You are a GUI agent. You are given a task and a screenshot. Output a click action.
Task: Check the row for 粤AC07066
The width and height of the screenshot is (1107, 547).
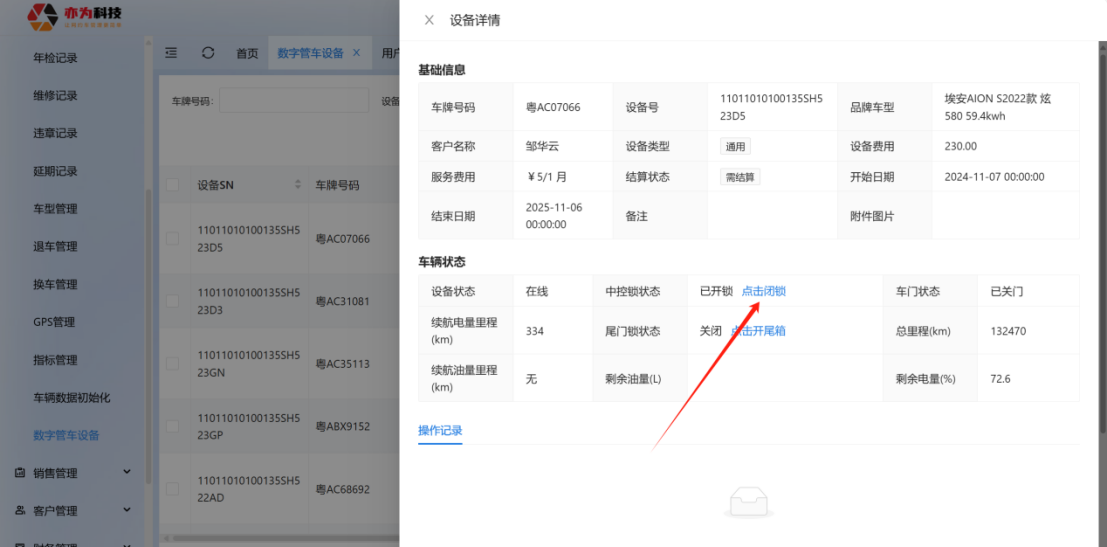click(x=173, y=238)
